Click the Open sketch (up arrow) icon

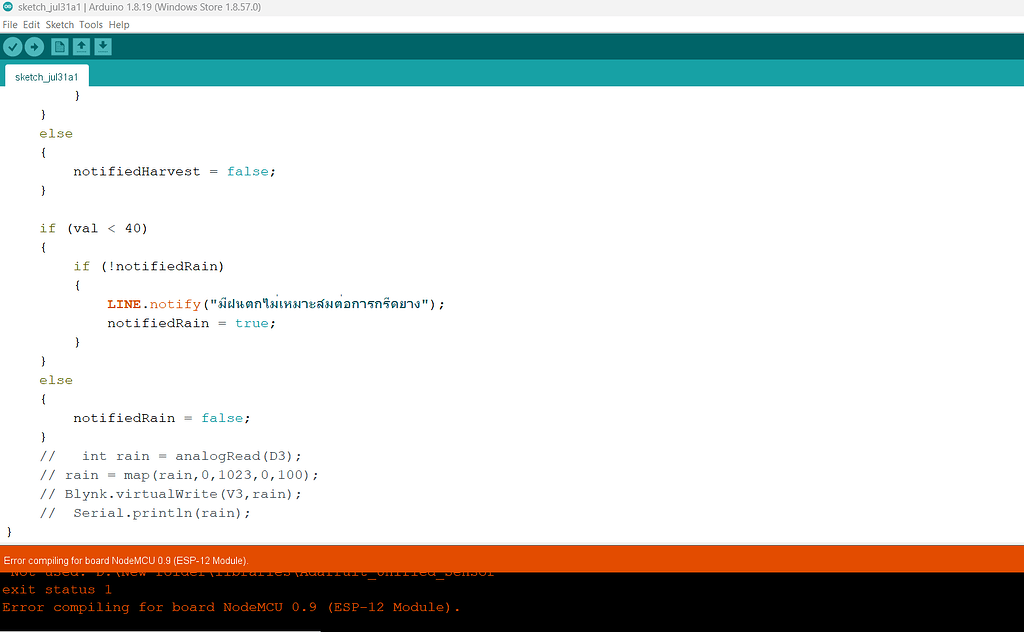click(x=82, y=46)
